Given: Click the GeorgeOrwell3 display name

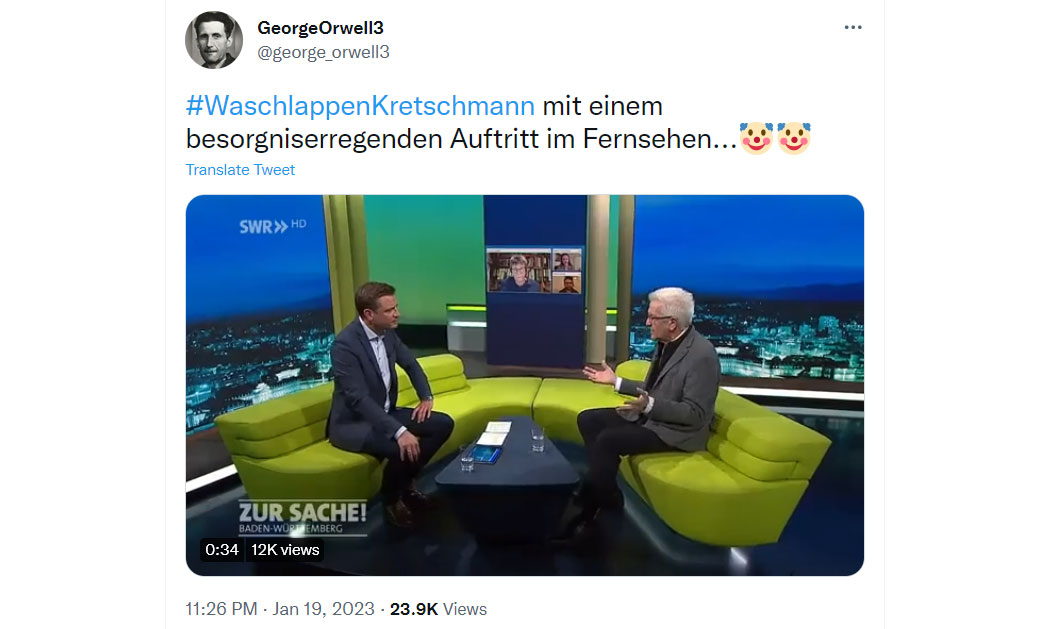Looking at the screenshot, I should tap(320, 28).
